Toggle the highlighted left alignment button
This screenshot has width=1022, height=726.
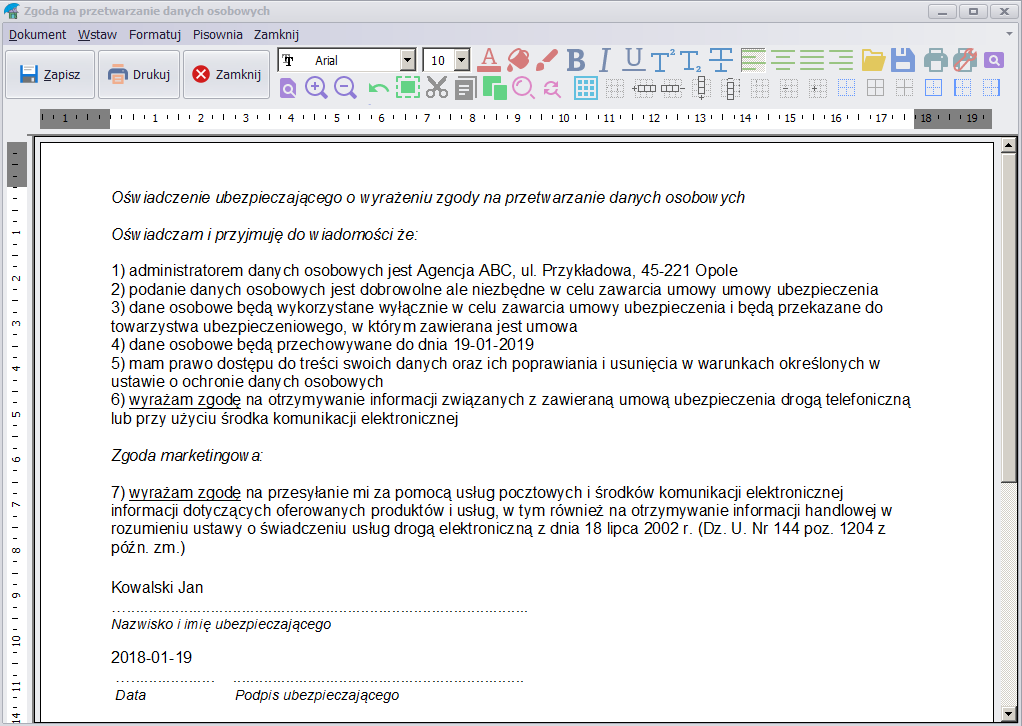[753, 61]
